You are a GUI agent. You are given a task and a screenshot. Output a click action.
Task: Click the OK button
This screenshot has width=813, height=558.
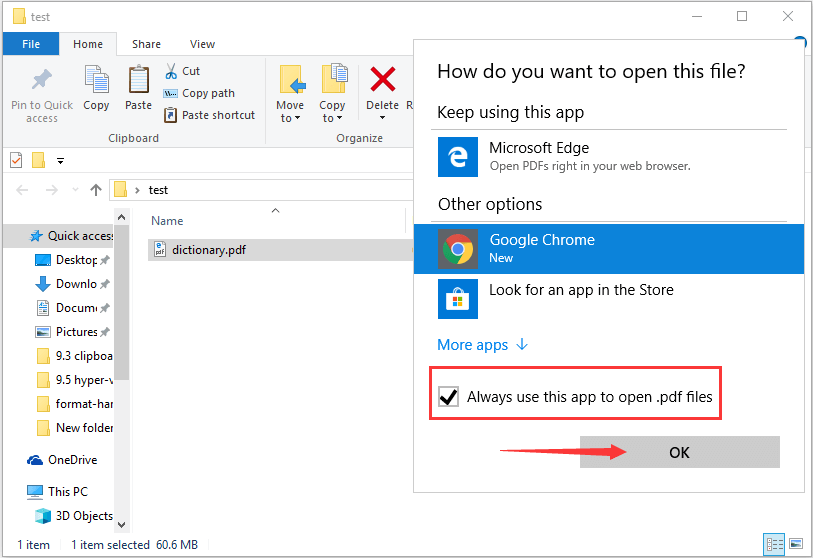[679, 452]
